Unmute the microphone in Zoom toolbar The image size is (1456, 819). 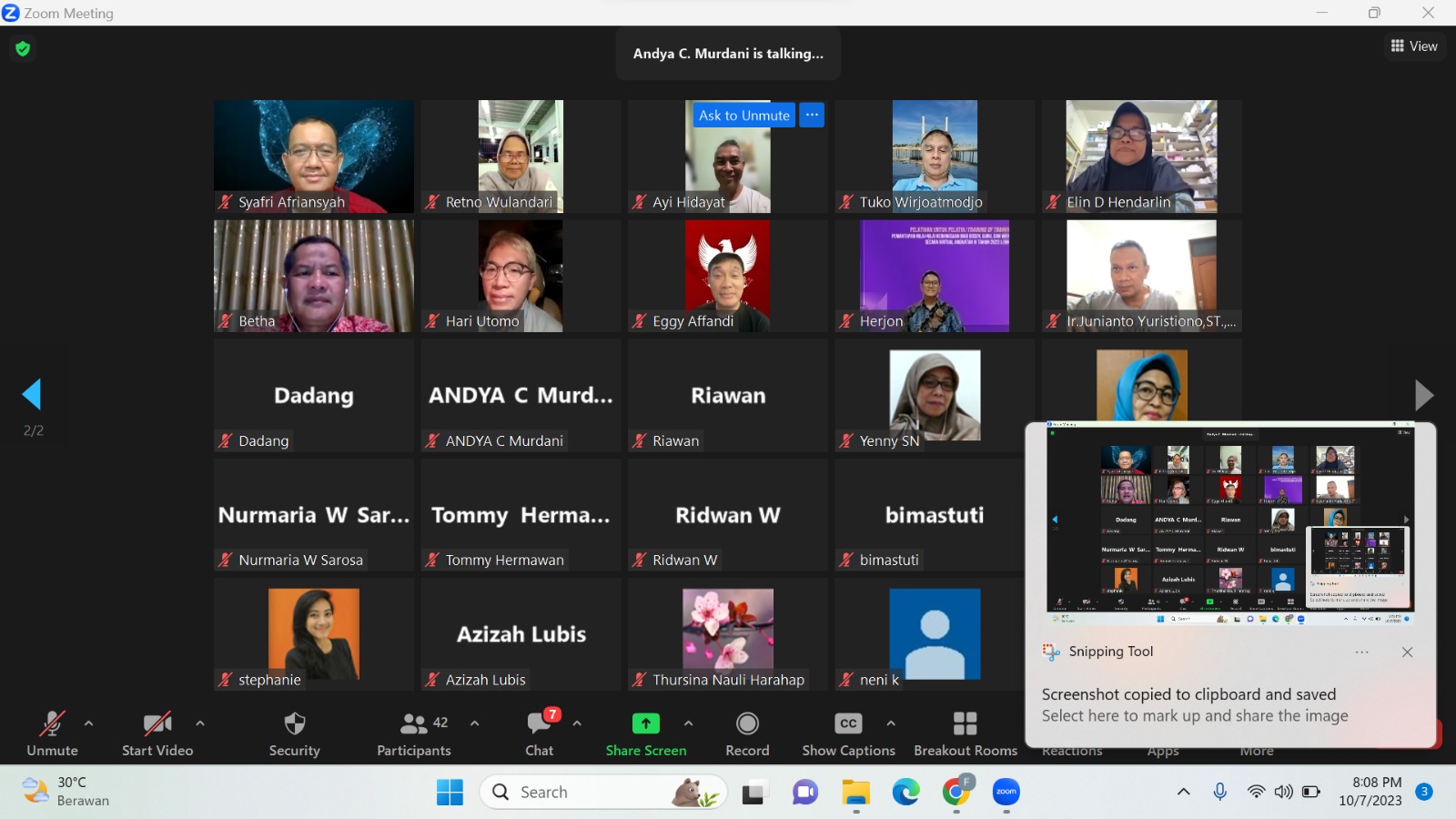(x=52, y=733)
